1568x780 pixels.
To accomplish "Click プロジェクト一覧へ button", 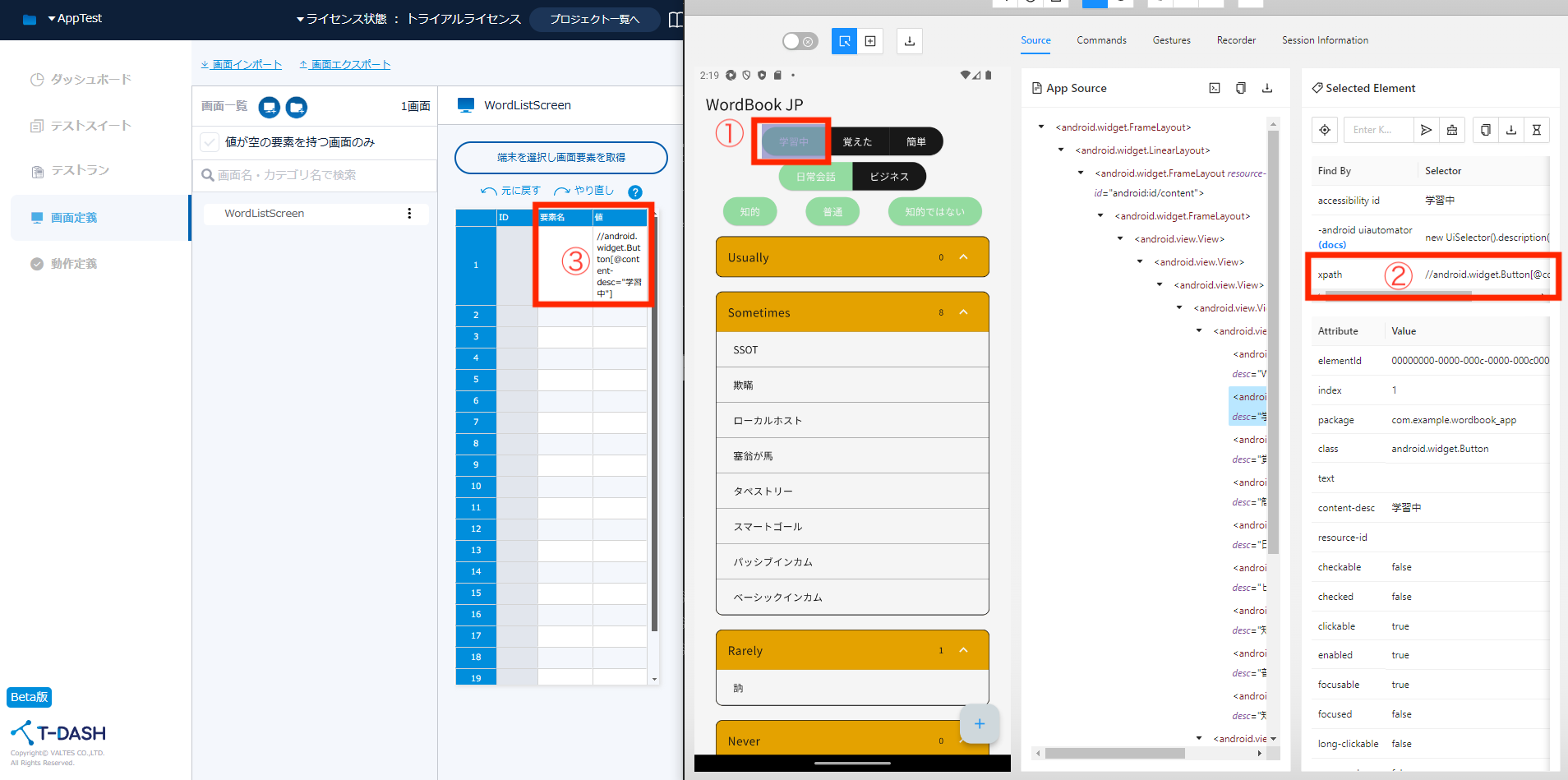I will [x=594, y=19].
